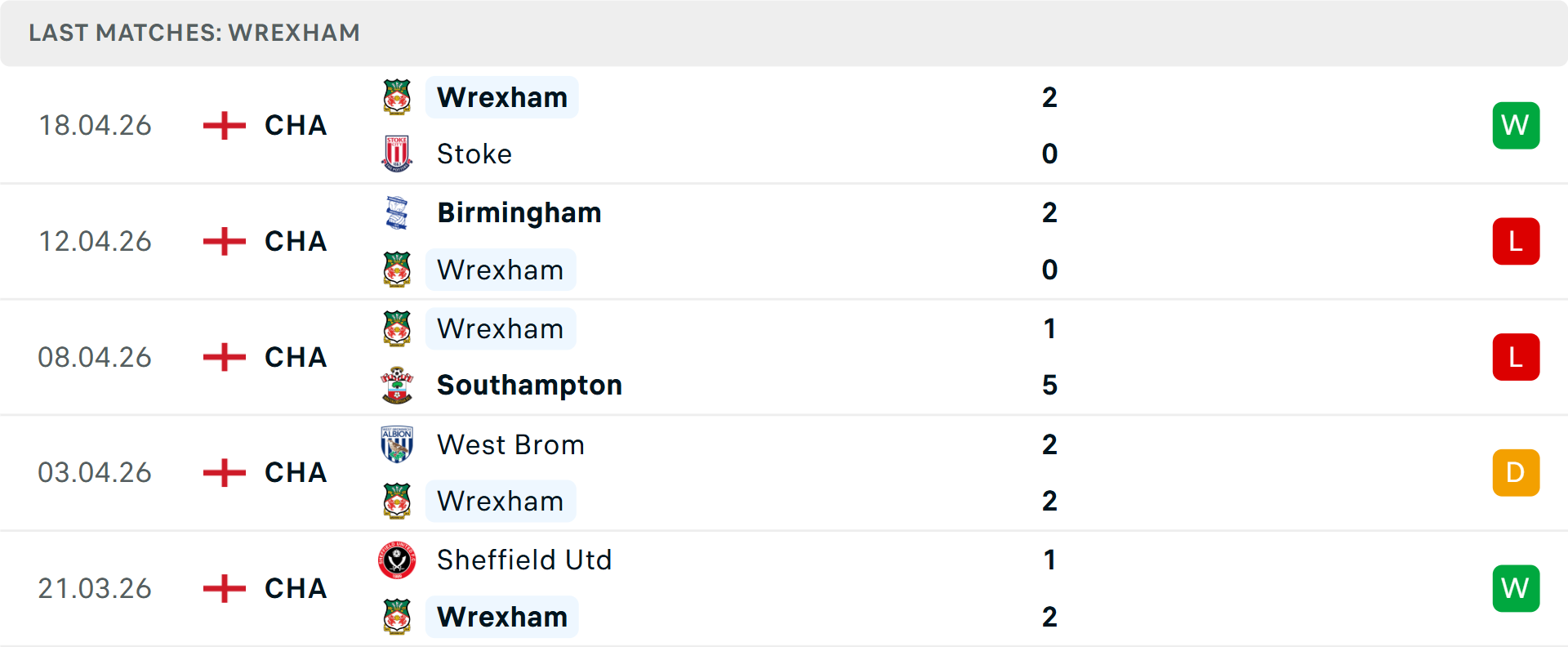Click the orange D draw badge

(x=1516, y=472)
